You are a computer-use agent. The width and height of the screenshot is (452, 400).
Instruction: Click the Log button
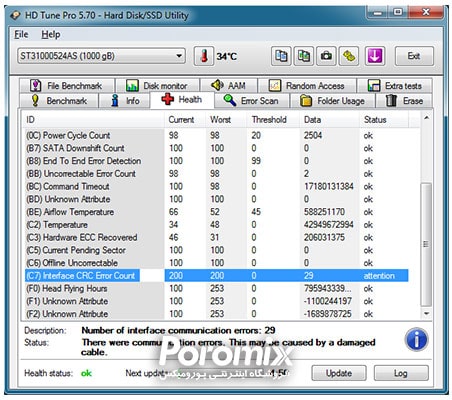tap(401, 373)
